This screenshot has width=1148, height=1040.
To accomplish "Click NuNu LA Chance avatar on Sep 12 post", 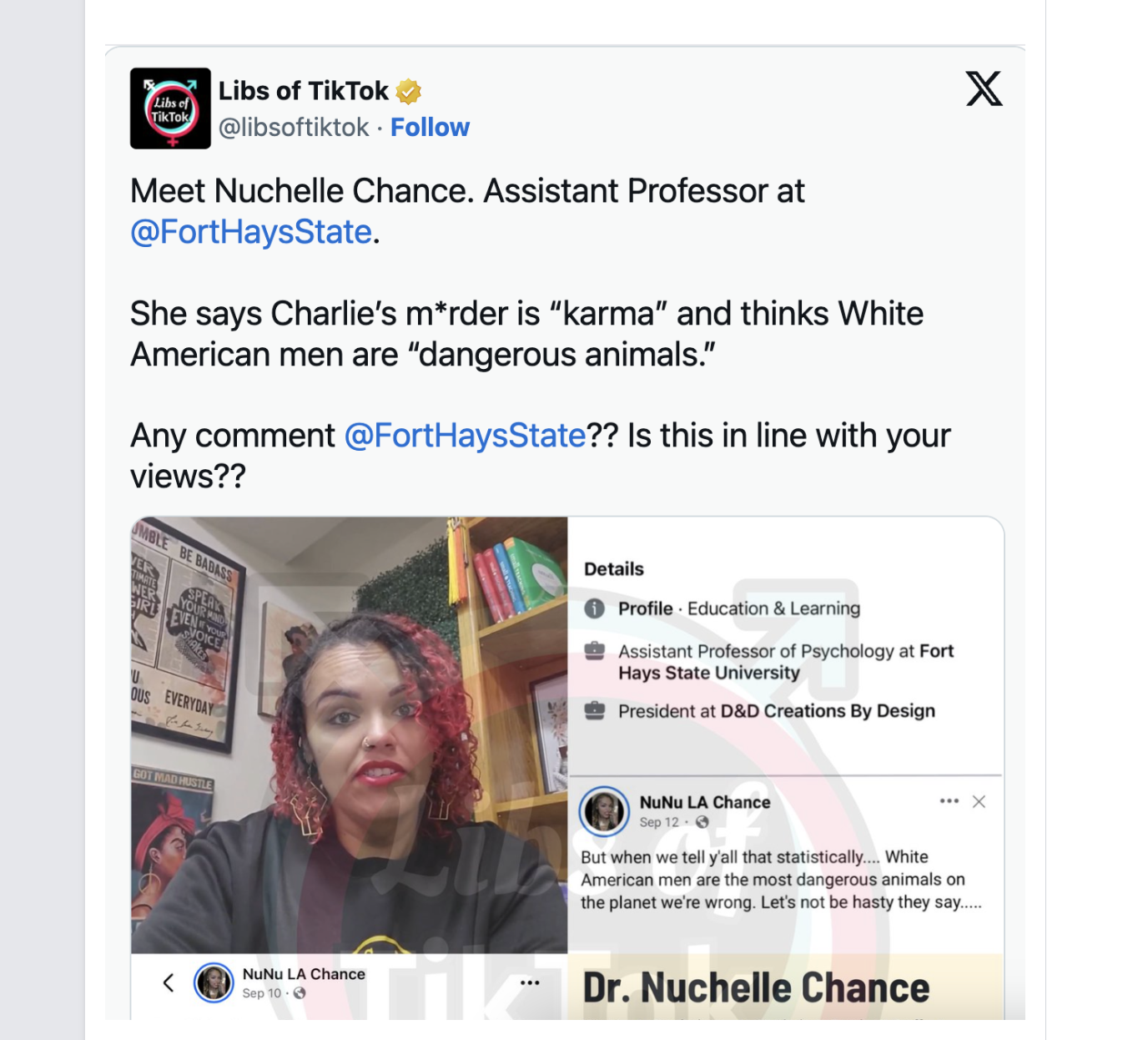I will click(604, 811).
